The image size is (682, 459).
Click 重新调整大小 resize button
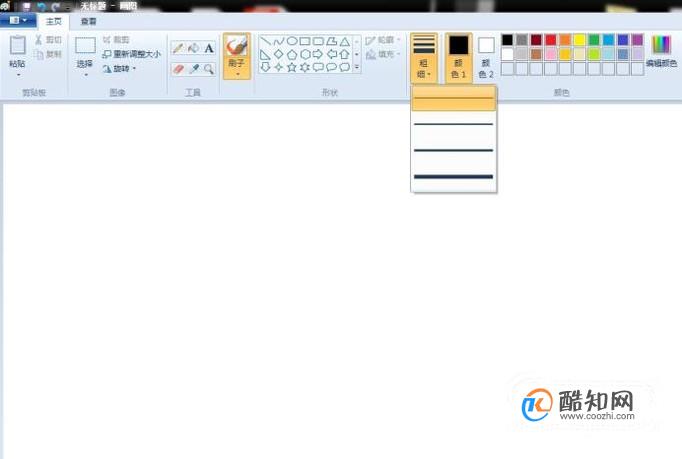coord(131,54)
